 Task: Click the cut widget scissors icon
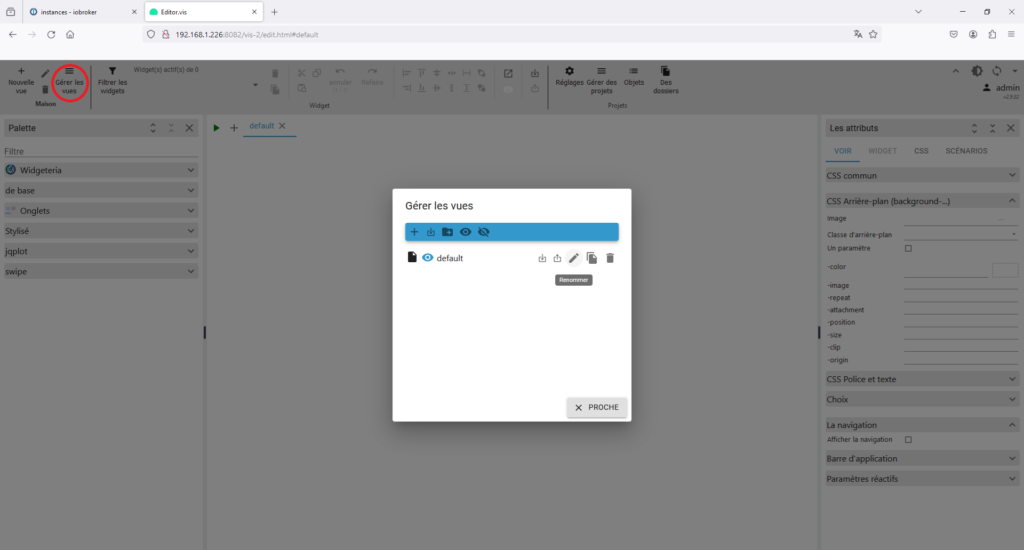(x=301, y=73)
